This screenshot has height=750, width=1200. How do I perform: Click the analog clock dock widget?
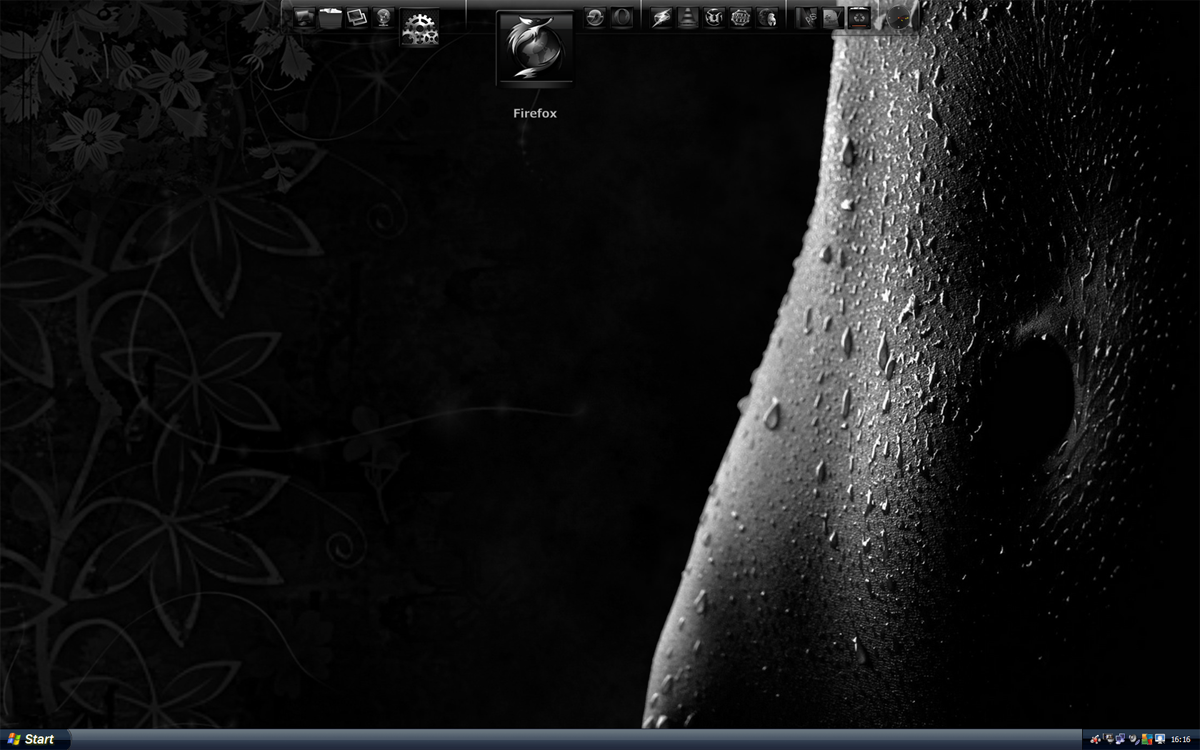point(898,18)
